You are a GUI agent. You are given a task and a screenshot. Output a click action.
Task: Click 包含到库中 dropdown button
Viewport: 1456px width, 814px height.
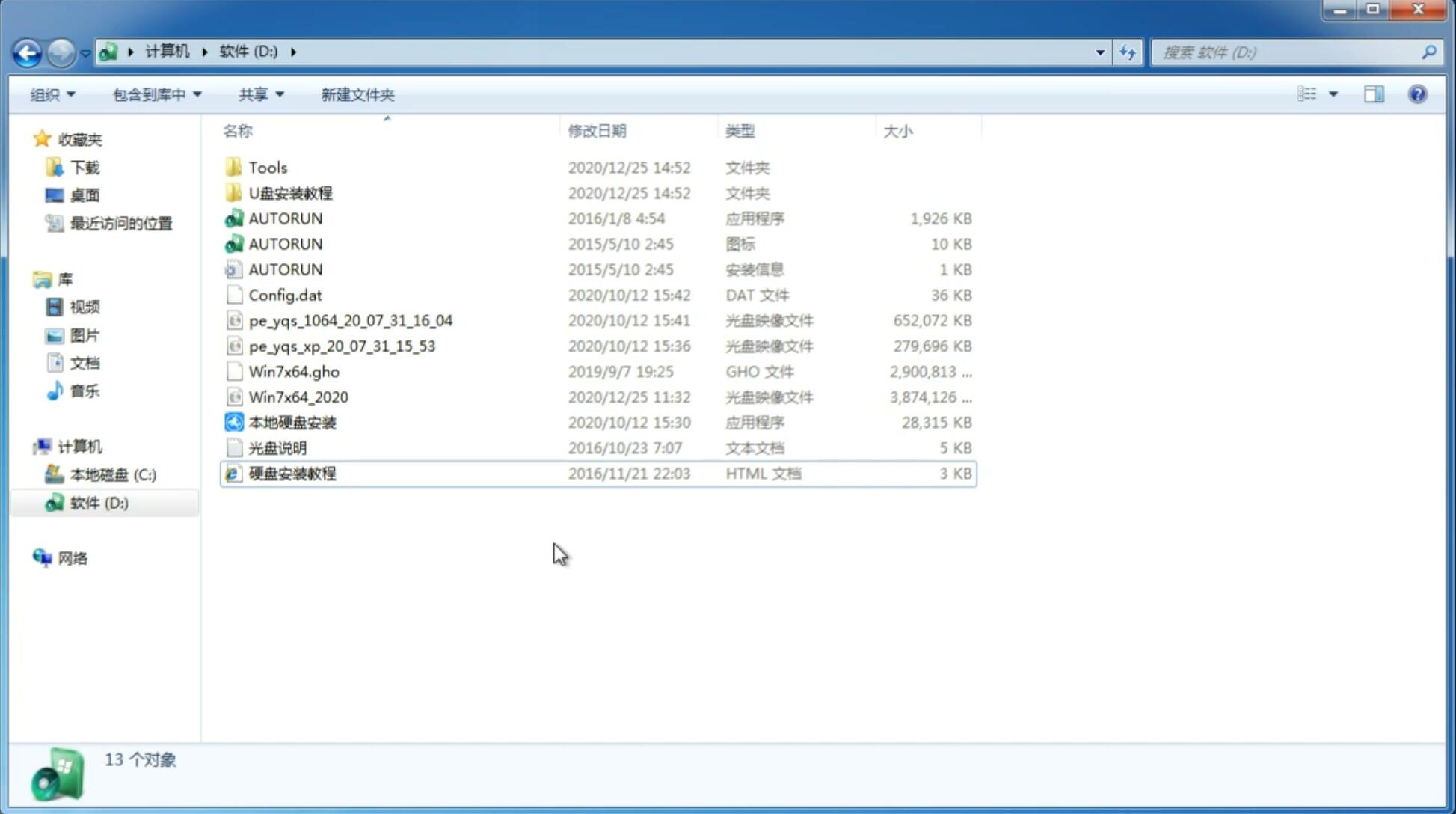pos(155,93)
